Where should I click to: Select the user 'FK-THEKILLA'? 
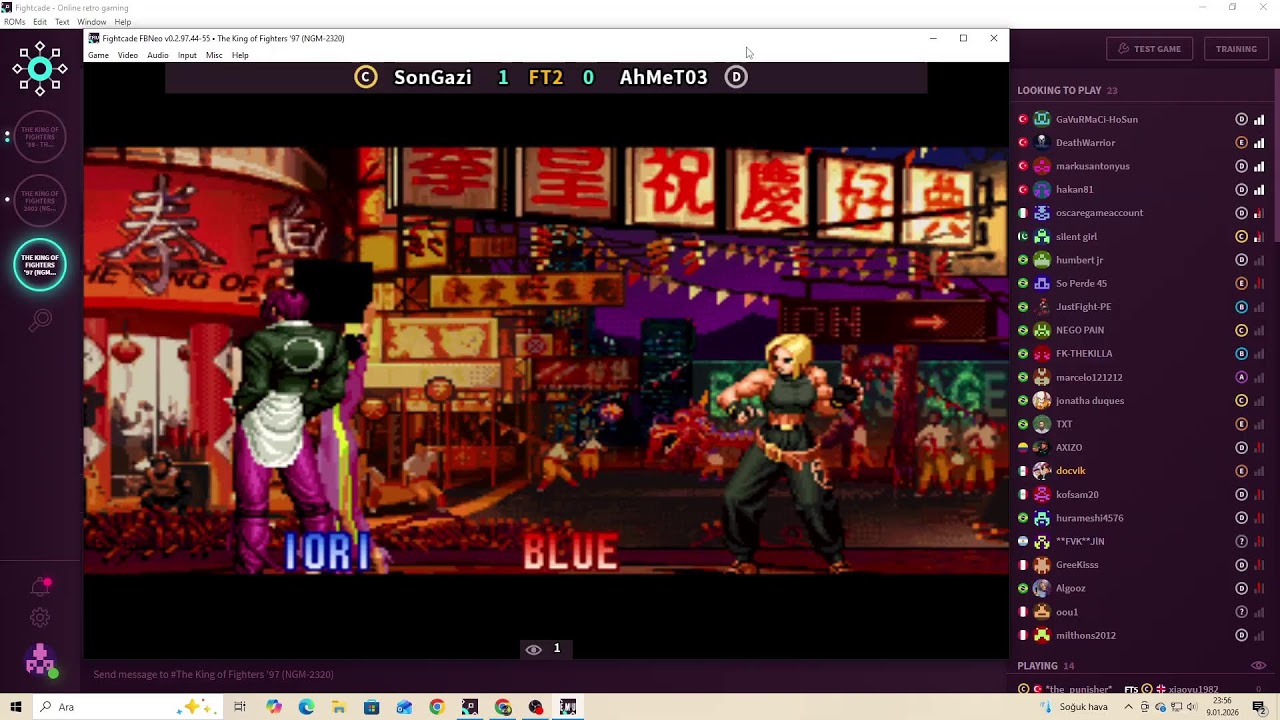click(x=1084, y=354)
